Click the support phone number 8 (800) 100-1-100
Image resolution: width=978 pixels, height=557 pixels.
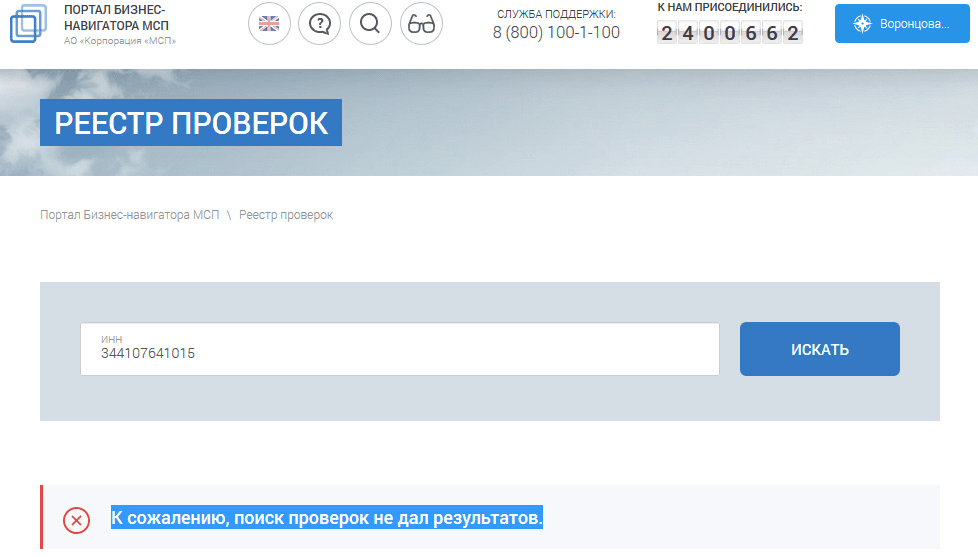(x=556, y=33)
